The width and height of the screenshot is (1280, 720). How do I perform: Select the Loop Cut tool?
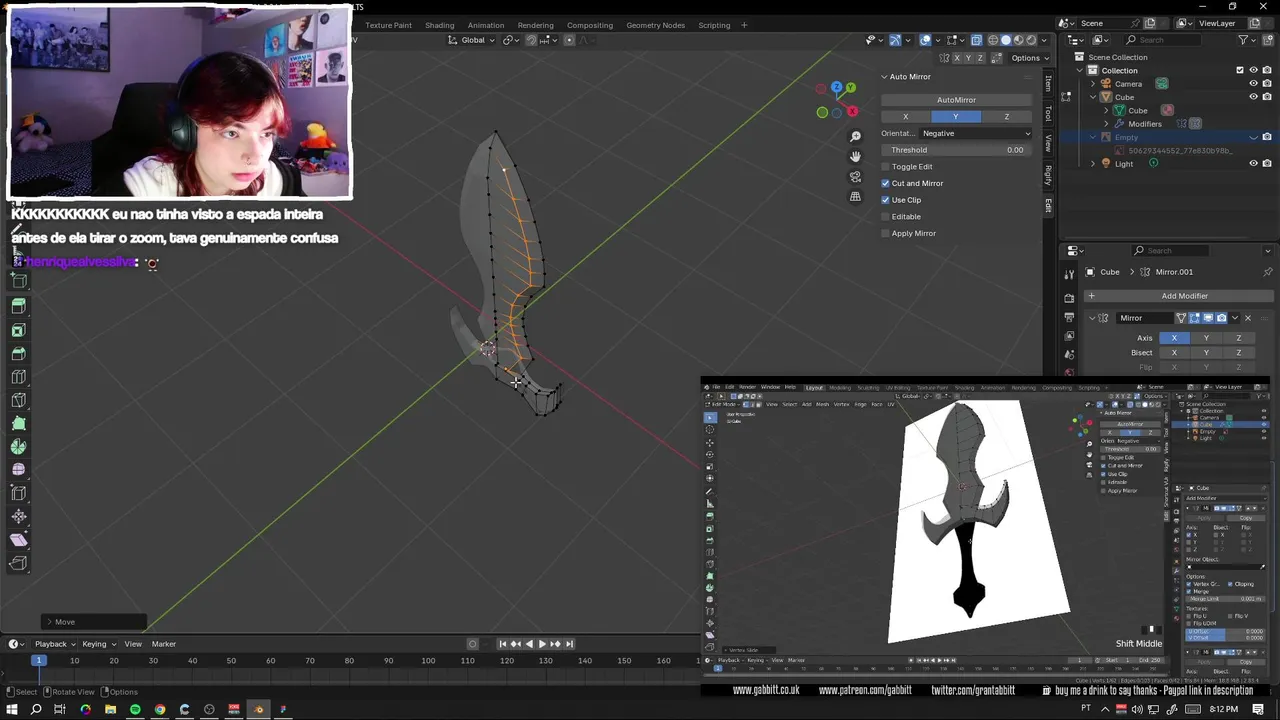click(x=18, y=377)
